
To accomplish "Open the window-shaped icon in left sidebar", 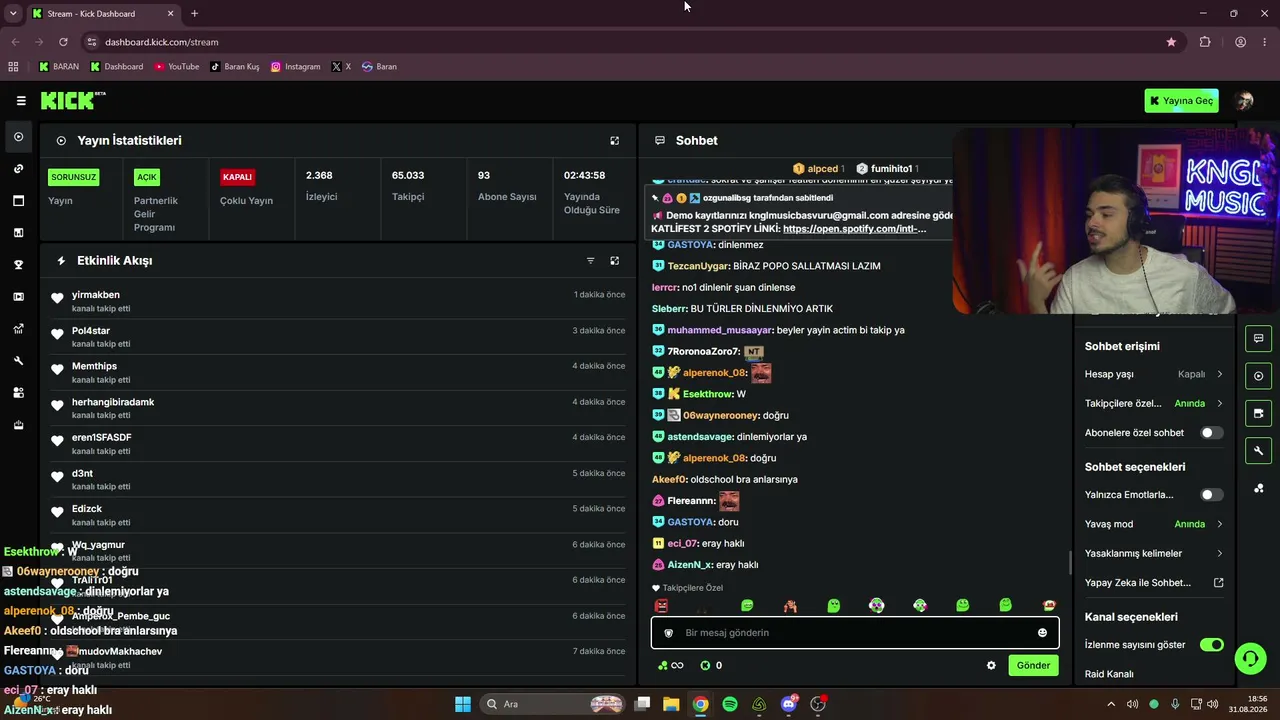I will click(18, 201).
